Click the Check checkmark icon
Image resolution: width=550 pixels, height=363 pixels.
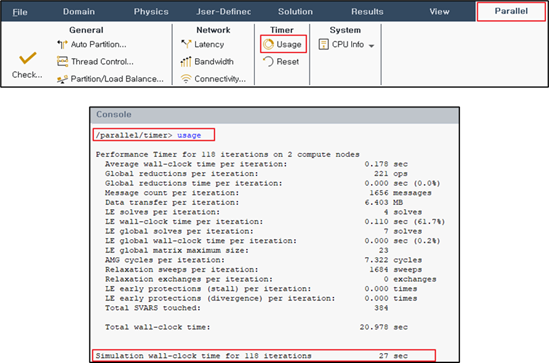27,58
